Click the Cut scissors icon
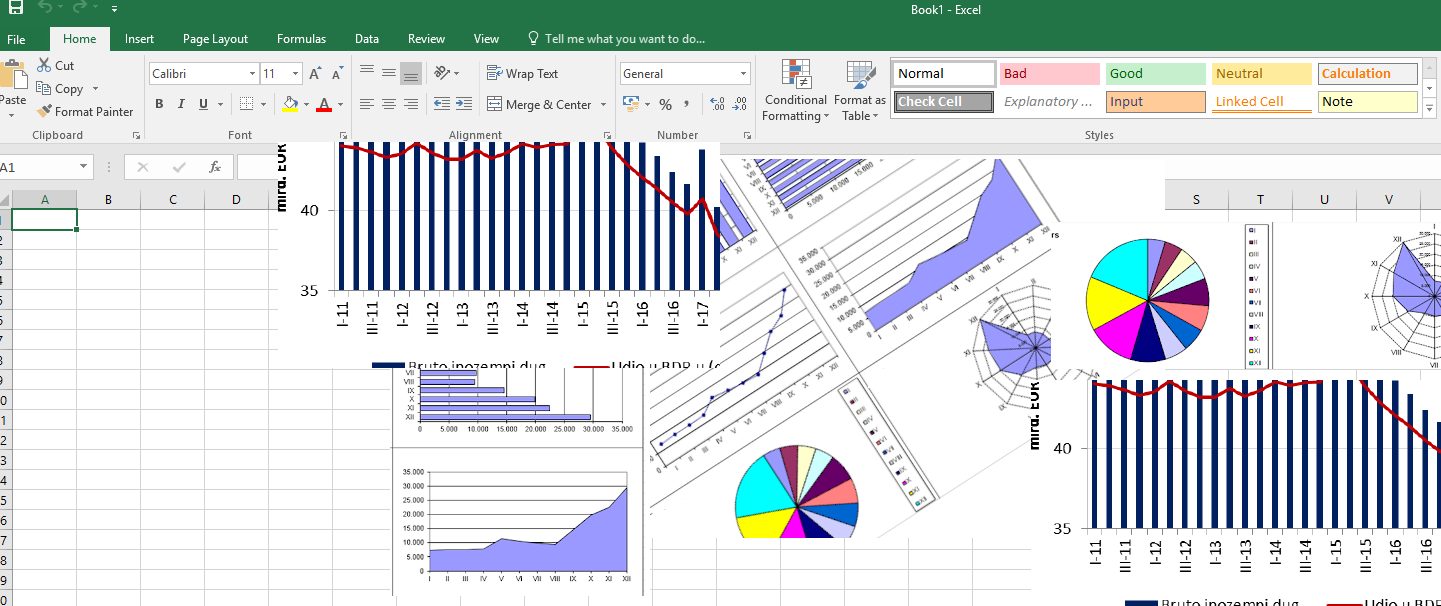Viewport: 1441px width, 606px height. tap(44, 65)
